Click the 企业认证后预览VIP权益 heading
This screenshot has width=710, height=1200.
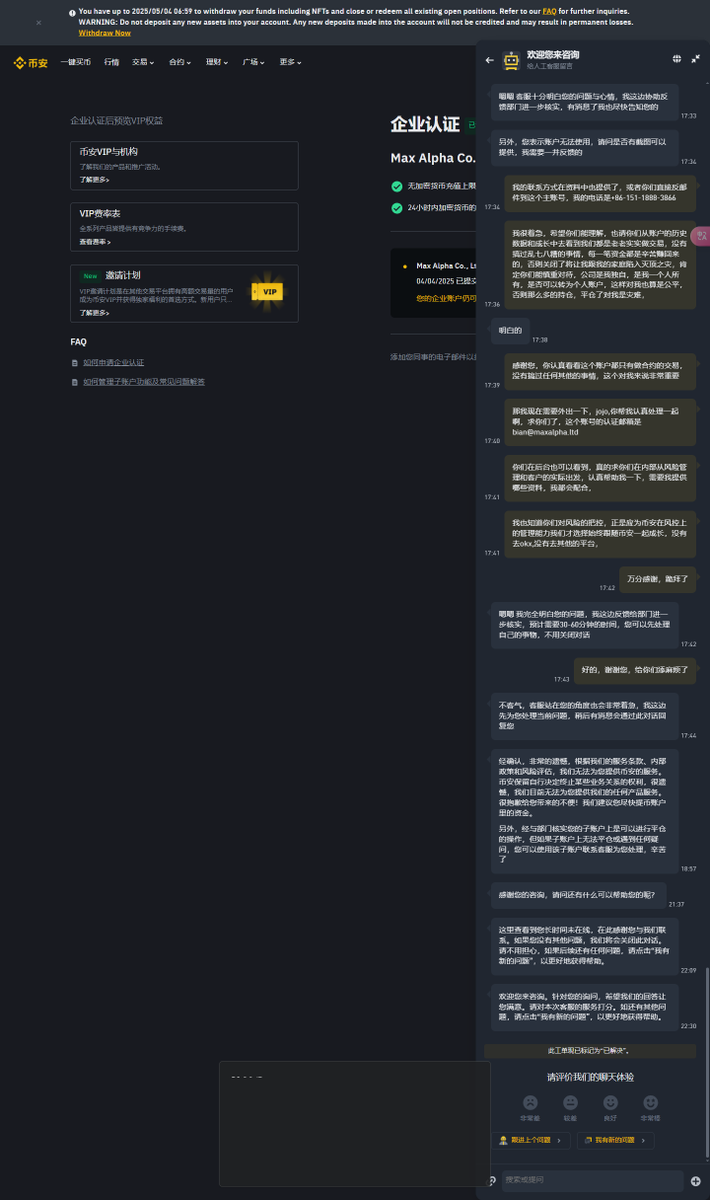[x=116, y=120]
